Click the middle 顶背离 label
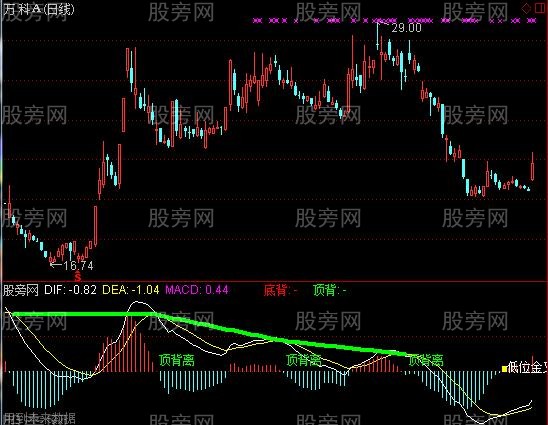The width and height of the screenshot is (548, 425). click(303, 360)
